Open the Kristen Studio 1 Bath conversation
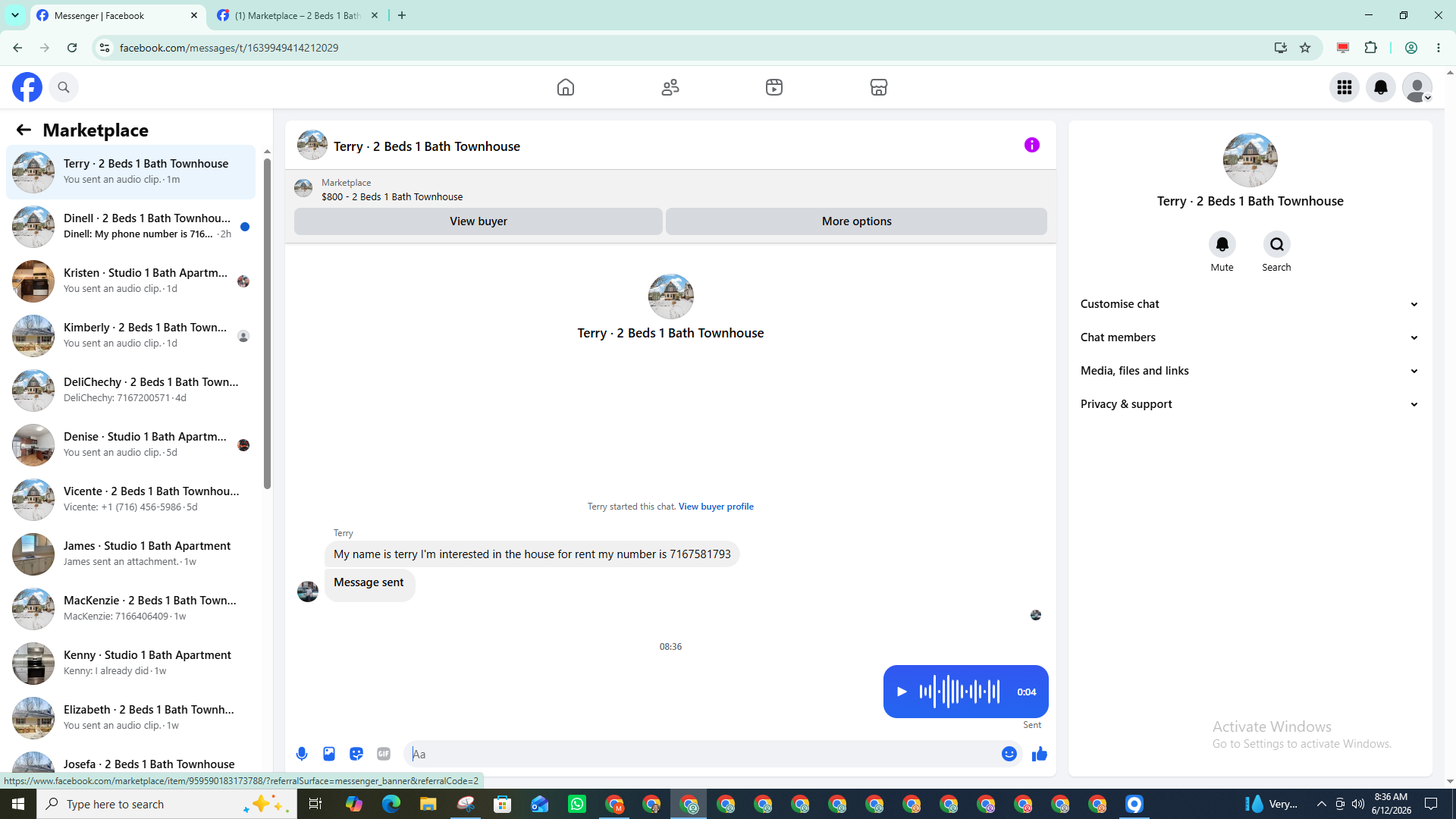The image size is (1456, 819). point(130,281)
